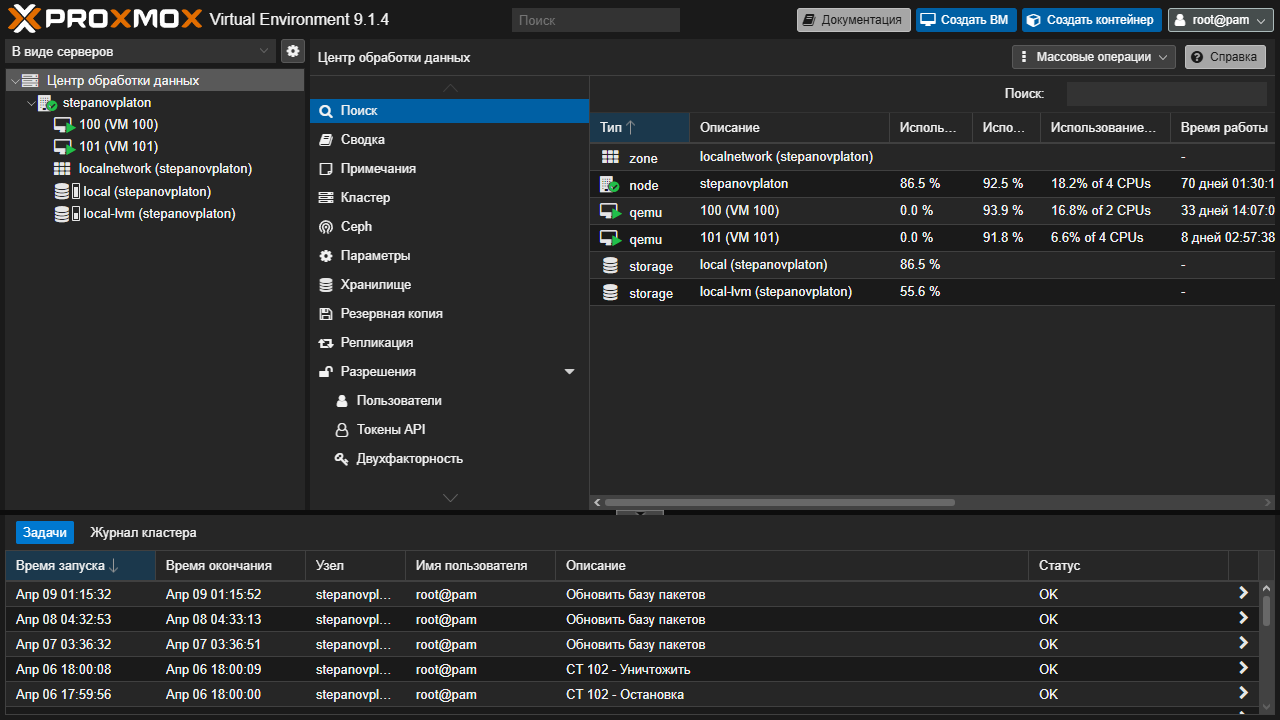The image size is (1280, 720).
Task: Click node icon in results table
Action: tap(610, 184)
